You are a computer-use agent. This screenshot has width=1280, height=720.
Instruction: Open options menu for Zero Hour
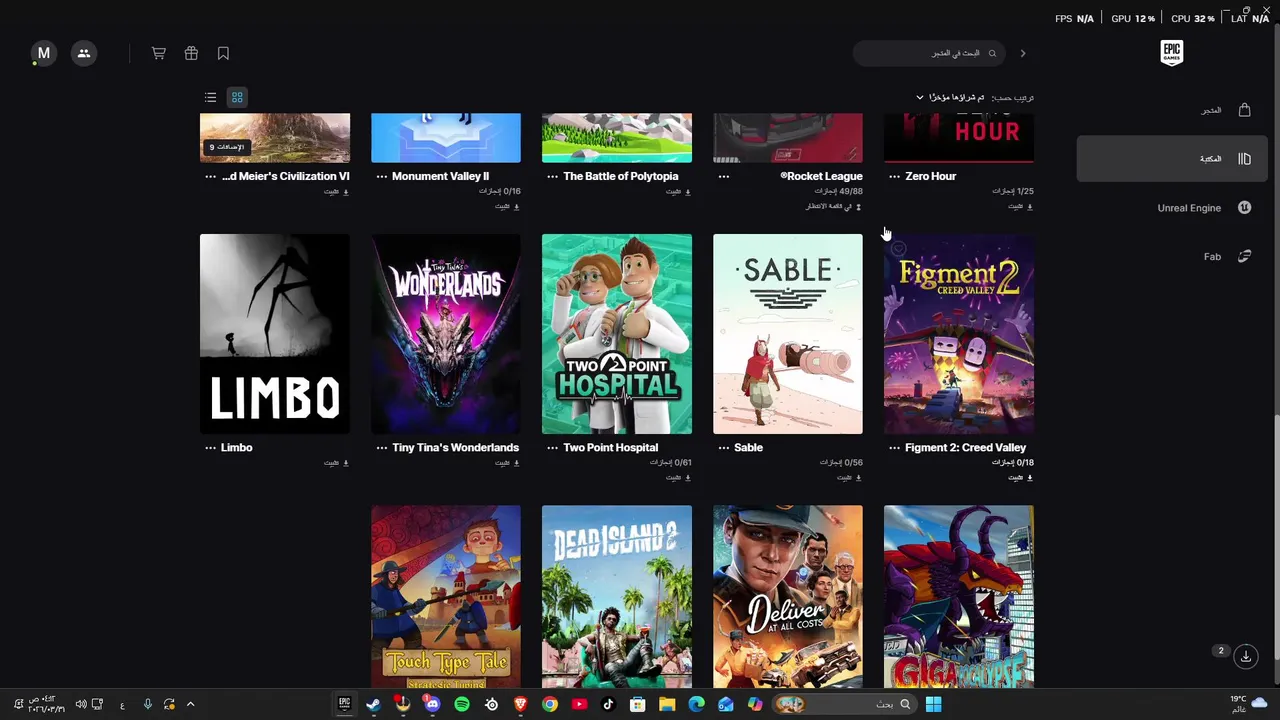coord(894,176)
